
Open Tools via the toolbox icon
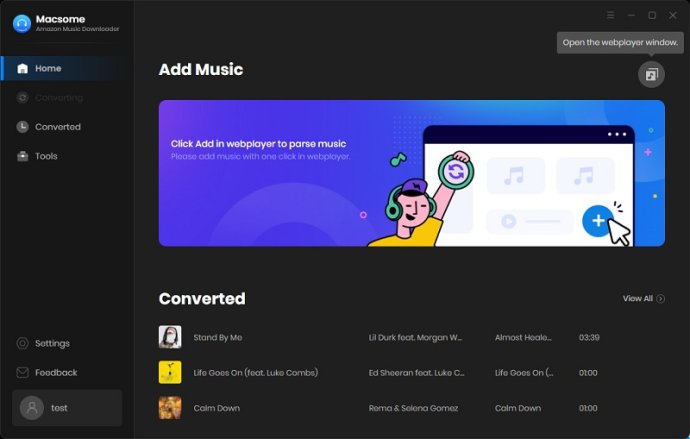pos(22,156)
